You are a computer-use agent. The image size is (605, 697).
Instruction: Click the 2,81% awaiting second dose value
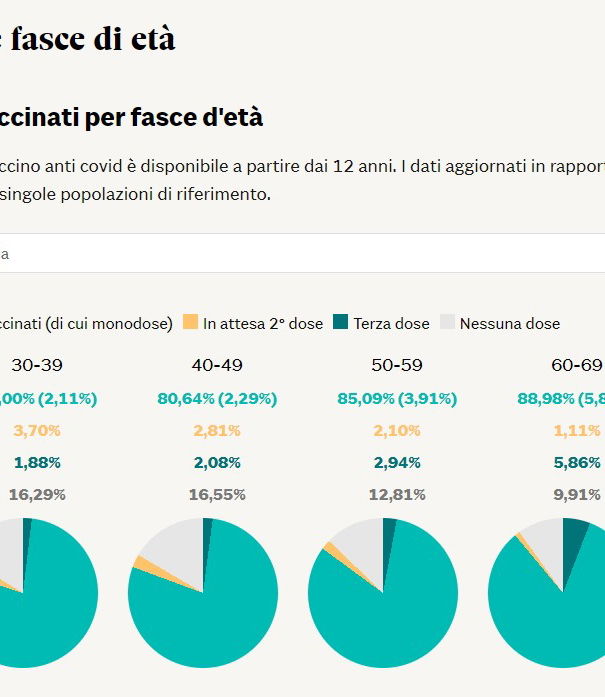pyautogui.click(x=217, y=431)
